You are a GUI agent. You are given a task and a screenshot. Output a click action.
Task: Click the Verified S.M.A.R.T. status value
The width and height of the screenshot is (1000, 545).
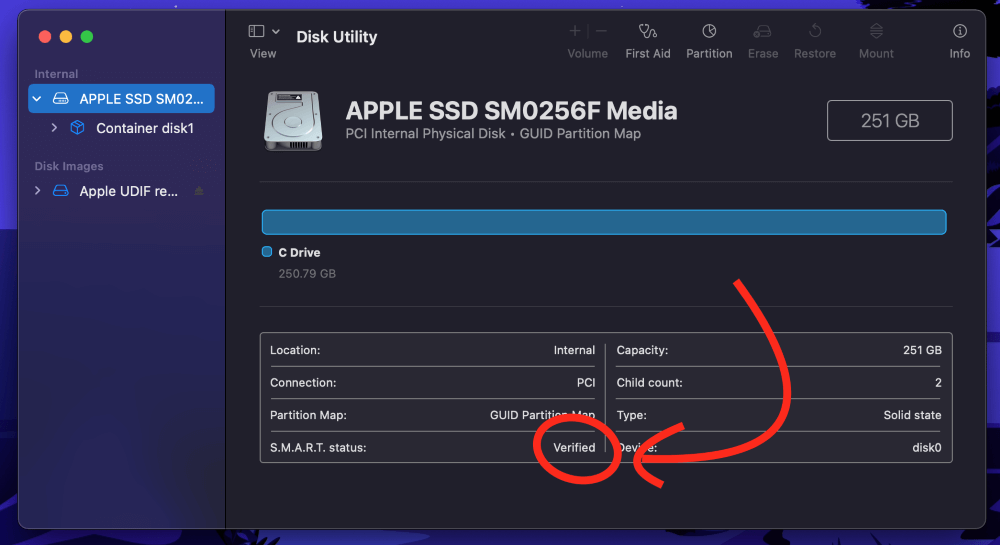click(574, 447)
